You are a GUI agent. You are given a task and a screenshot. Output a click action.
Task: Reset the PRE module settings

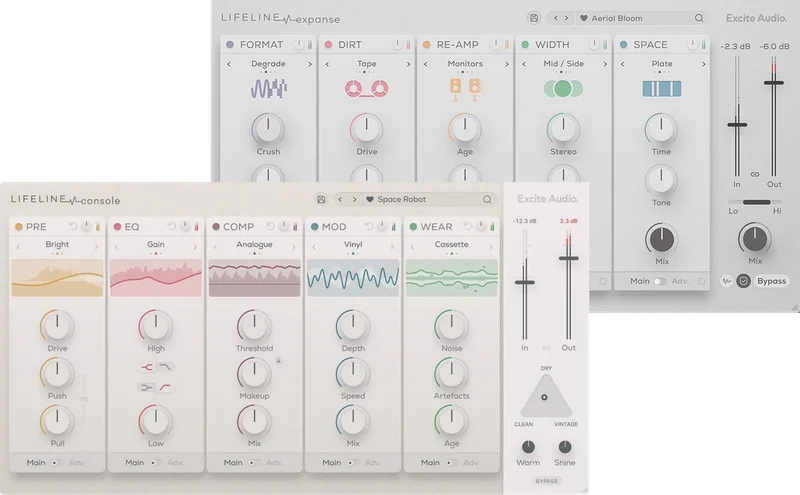click(73, 226)
